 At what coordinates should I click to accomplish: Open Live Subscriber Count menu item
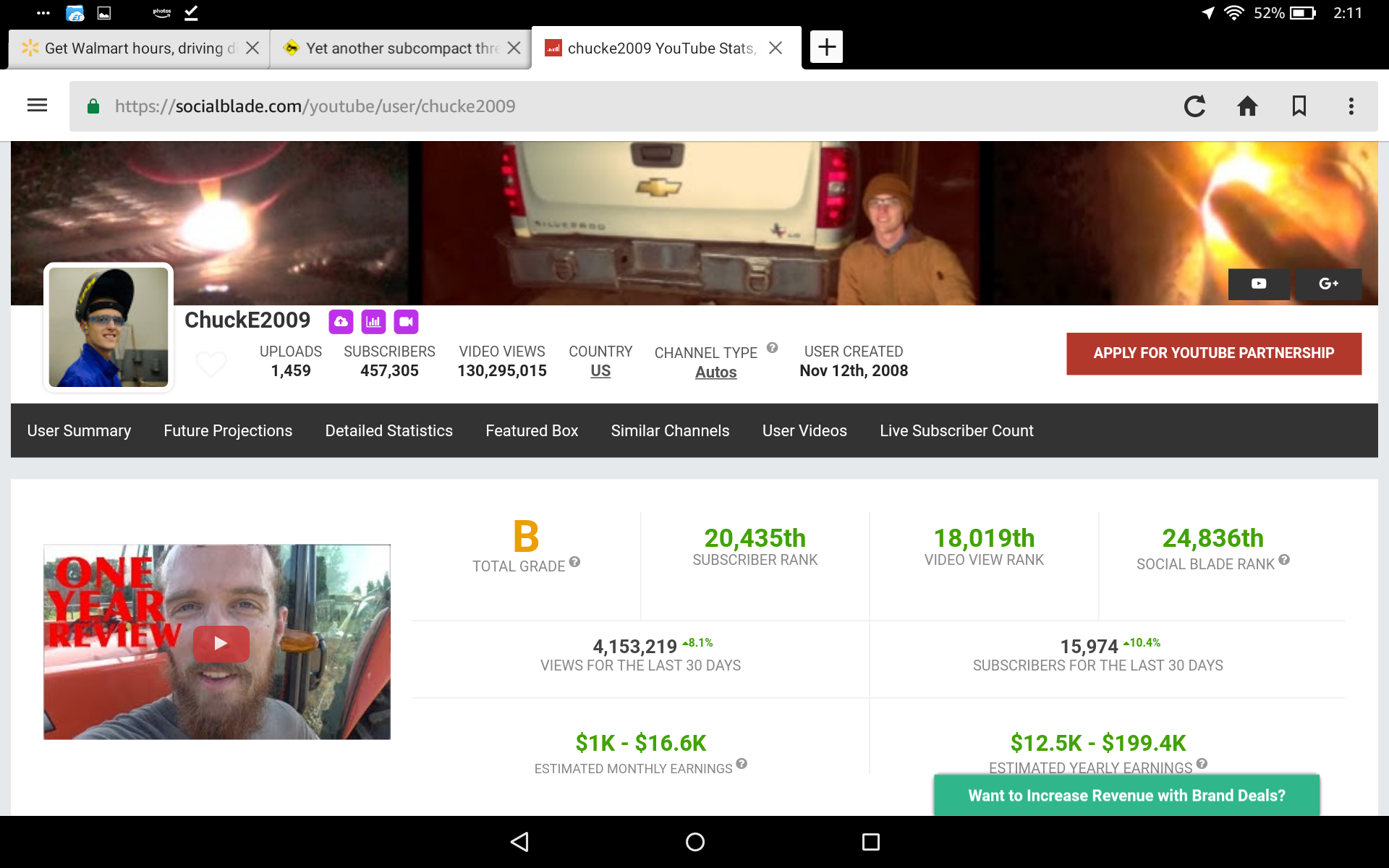pos(956,431)
